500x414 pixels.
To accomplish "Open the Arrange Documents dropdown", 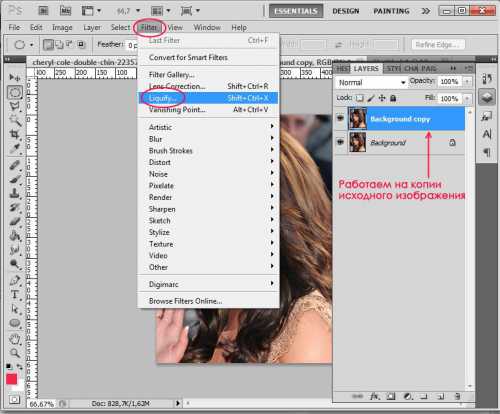I will (x=161, y=11).
